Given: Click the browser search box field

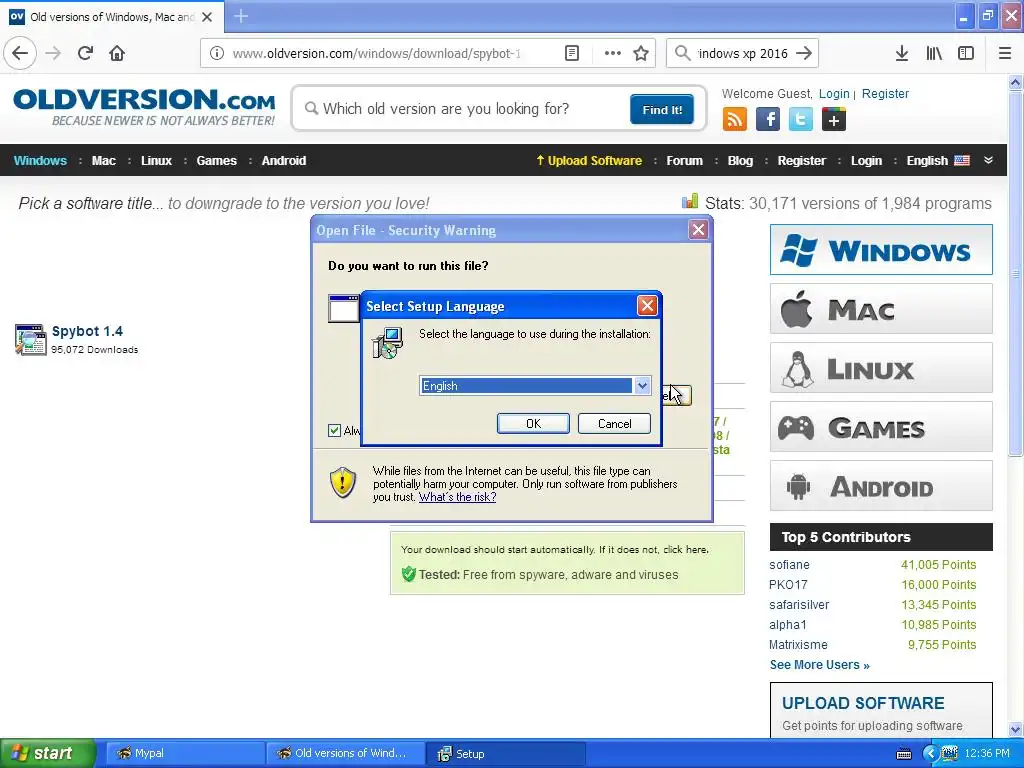Looking at the screenshot, I should pyautogui.click(x=742, y=53).
